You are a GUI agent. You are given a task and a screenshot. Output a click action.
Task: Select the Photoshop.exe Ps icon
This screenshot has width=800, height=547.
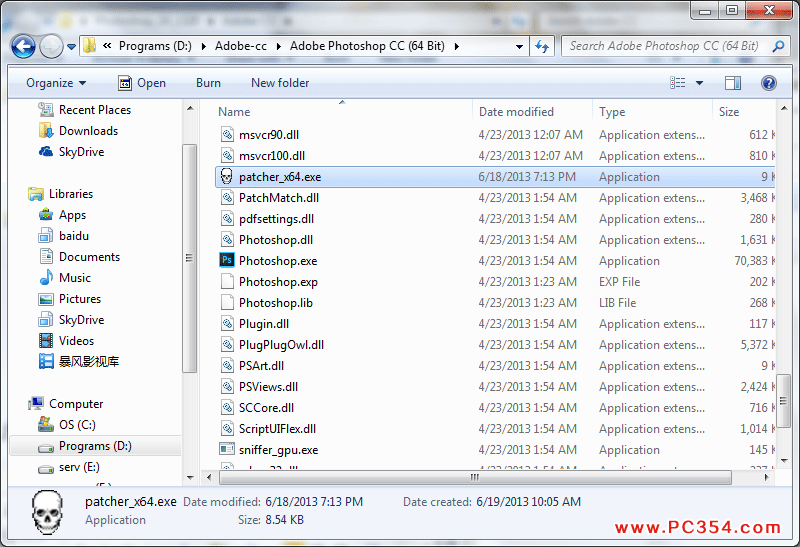(226, 261)
